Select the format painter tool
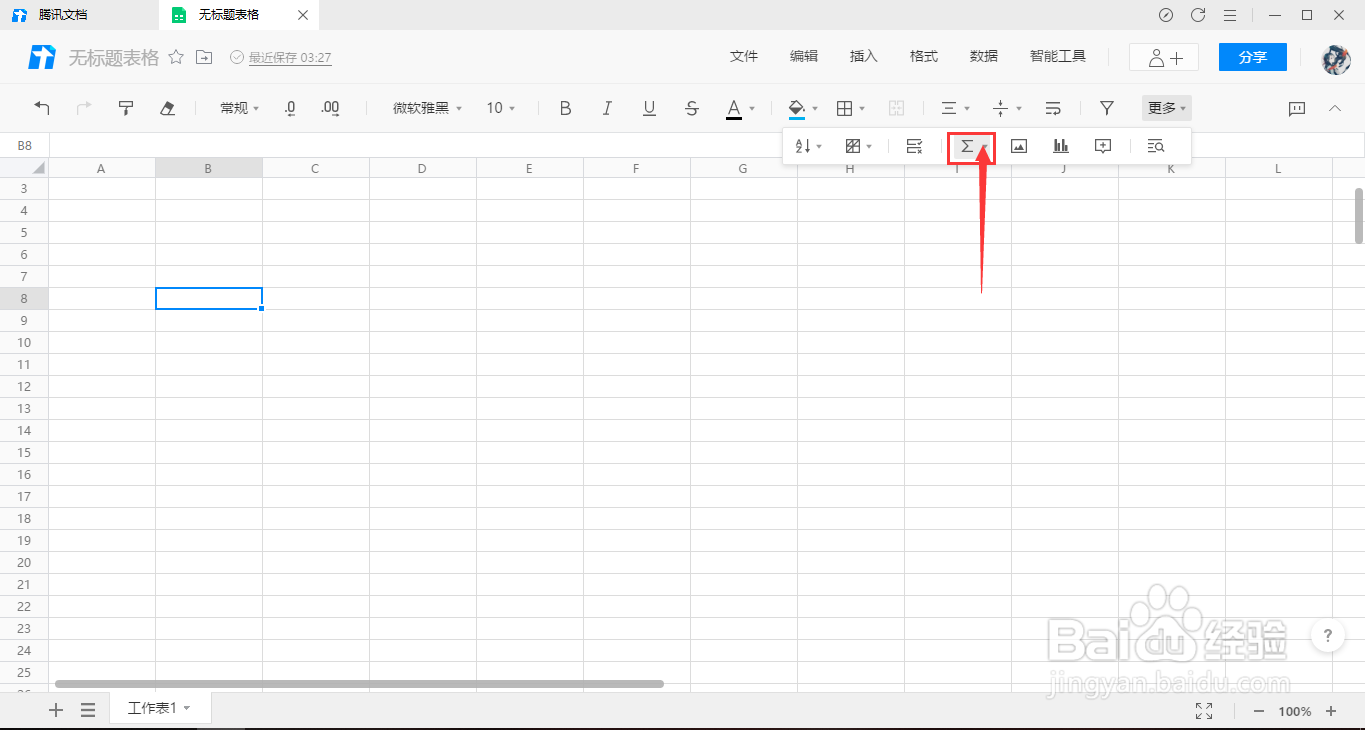1365x730 pixels. pyautogui.click(x=126, y=108)
